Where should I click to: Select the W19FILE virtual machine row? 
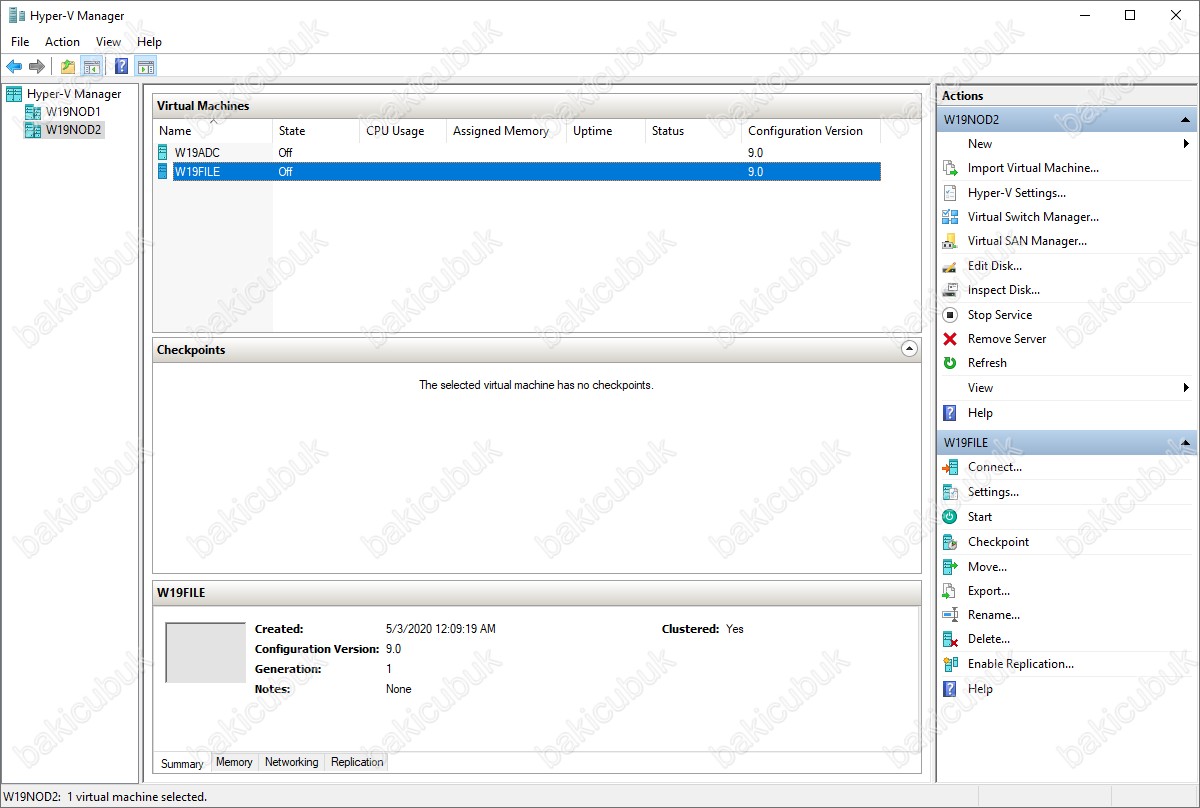tap(517, 172)
